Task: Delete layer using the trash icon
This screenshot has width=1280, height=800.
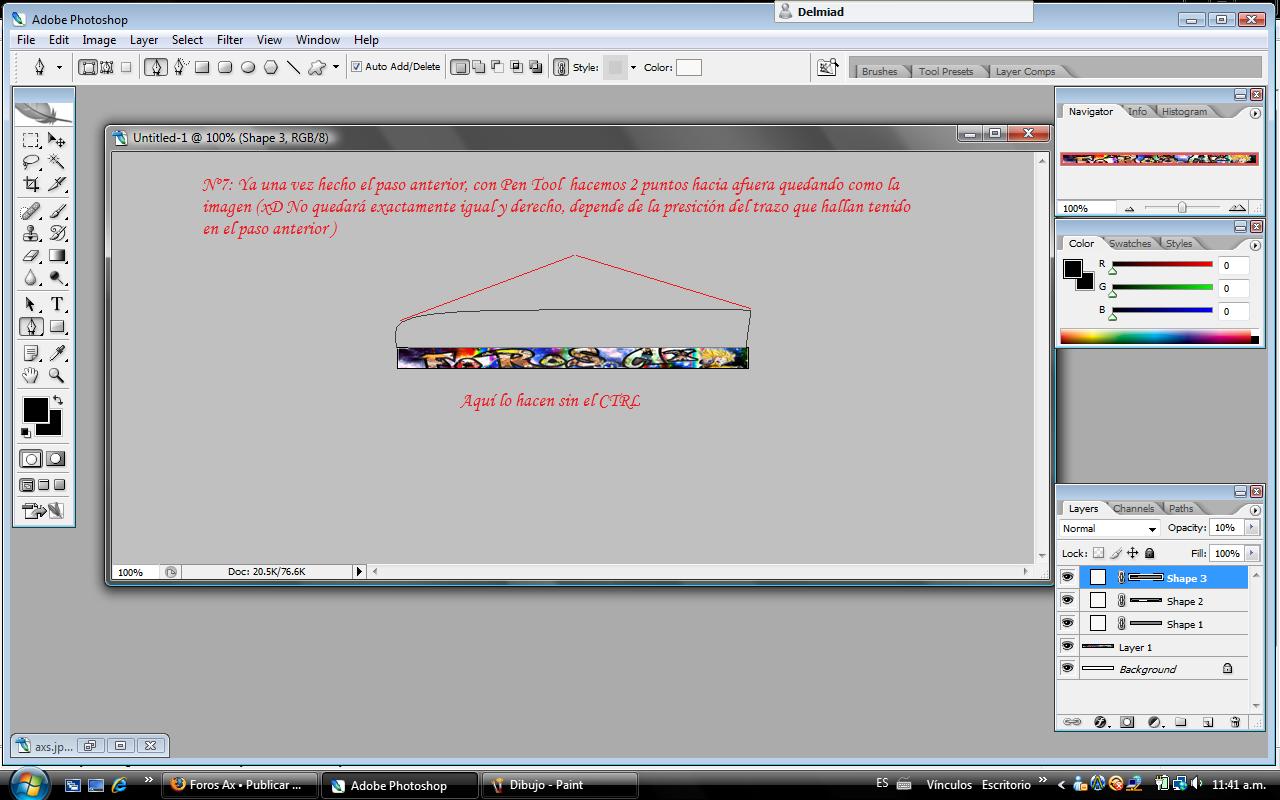Action: tap(1235, 721)
